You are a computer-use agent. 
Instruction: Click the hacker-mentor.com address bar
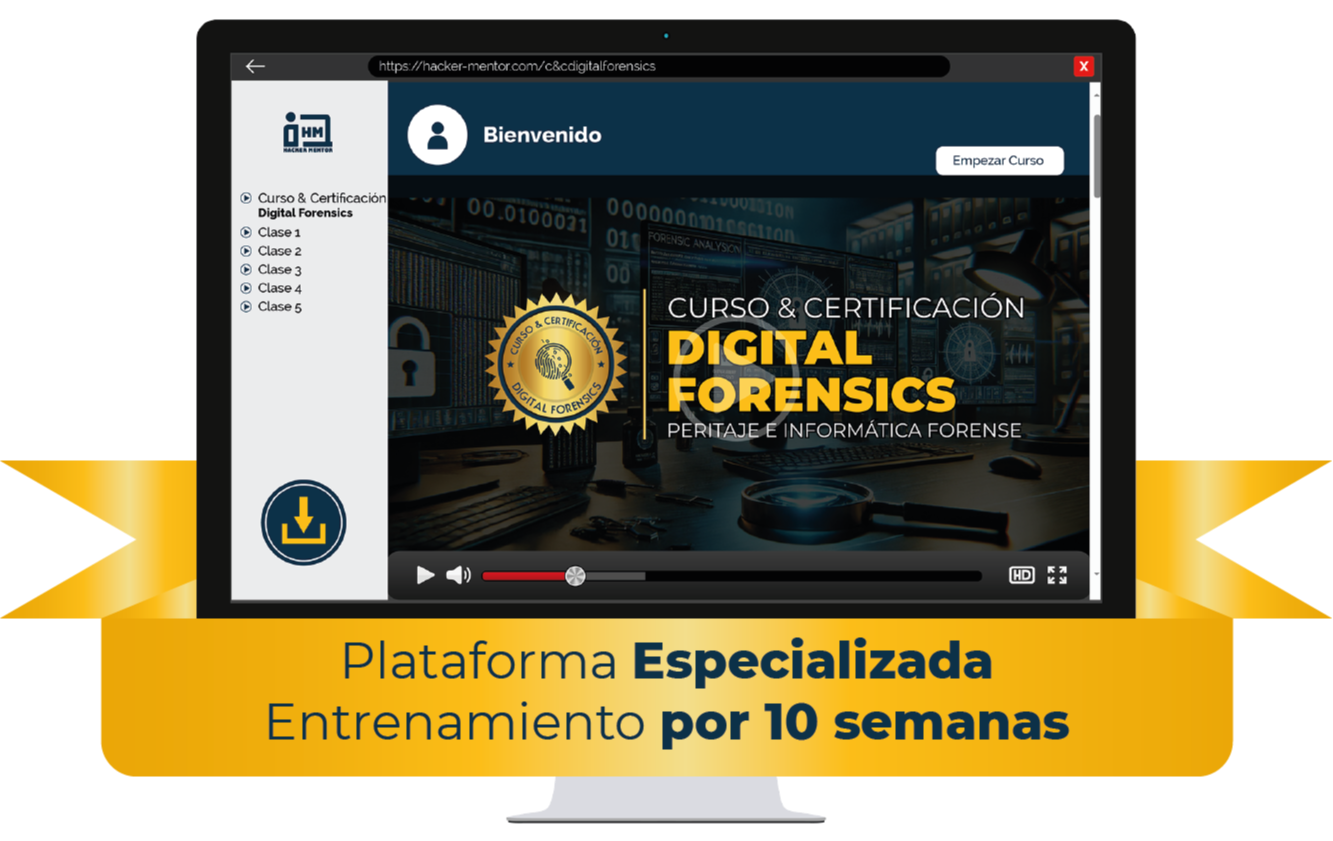tap(659, 66)
